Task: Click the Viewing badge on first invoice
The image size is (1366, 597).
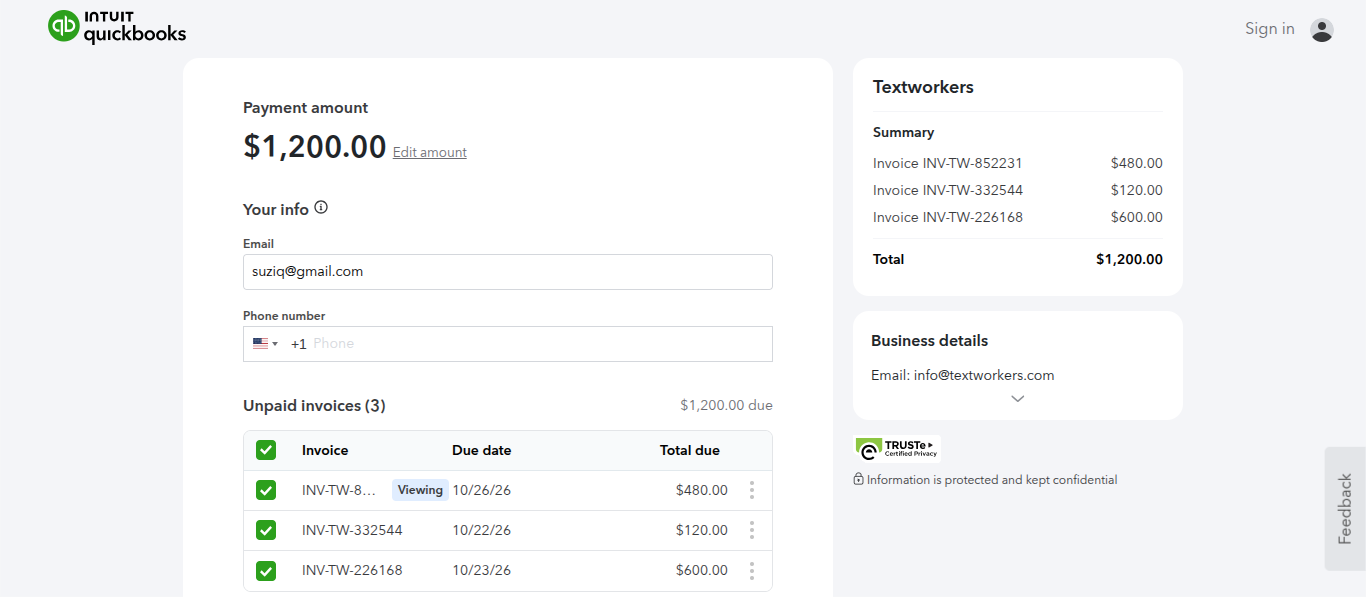Action: pyautogui.click(x=420, y=490)
